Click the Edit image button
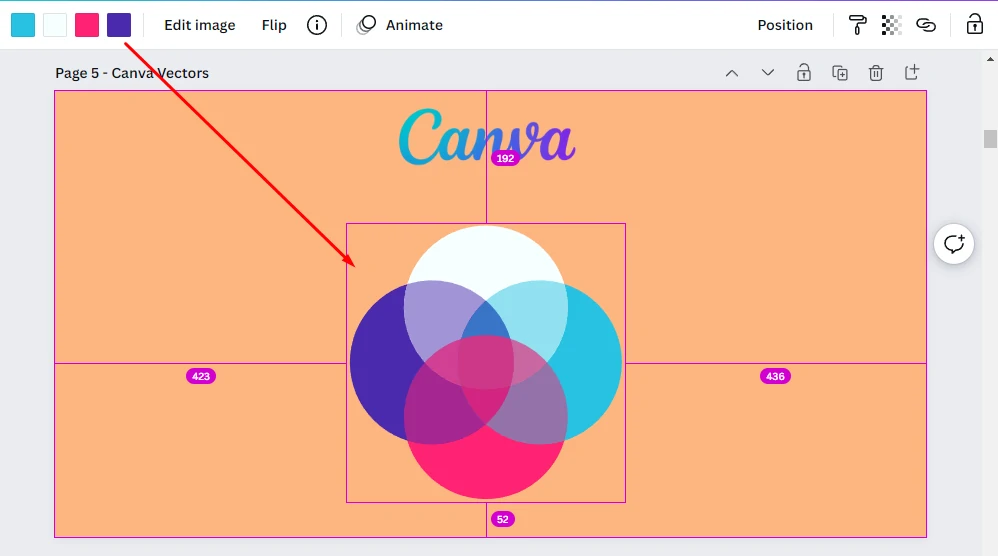Viewport: 998px width, 556px height. tap(200, 25)
